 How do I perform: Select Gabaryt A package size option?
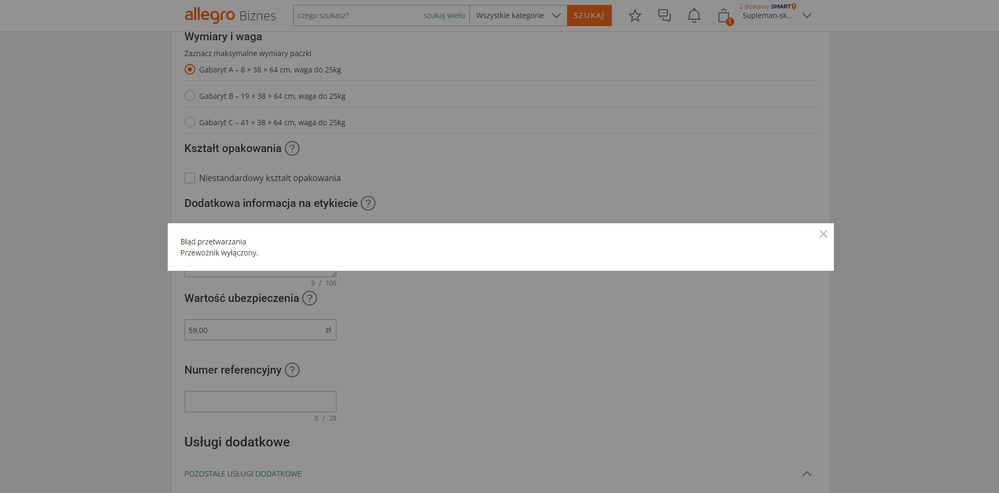click(x=190, y=70)
